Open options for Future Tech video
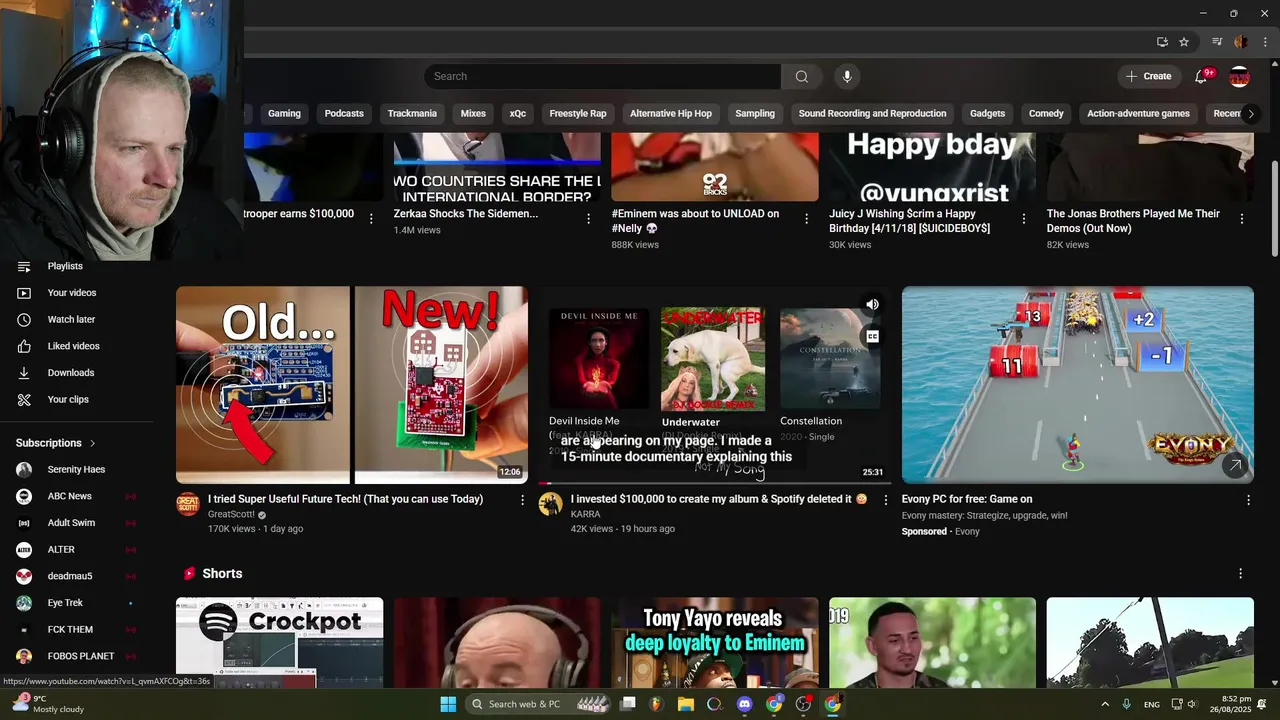This screenshot has width=1280, height=720. point(522,500)
